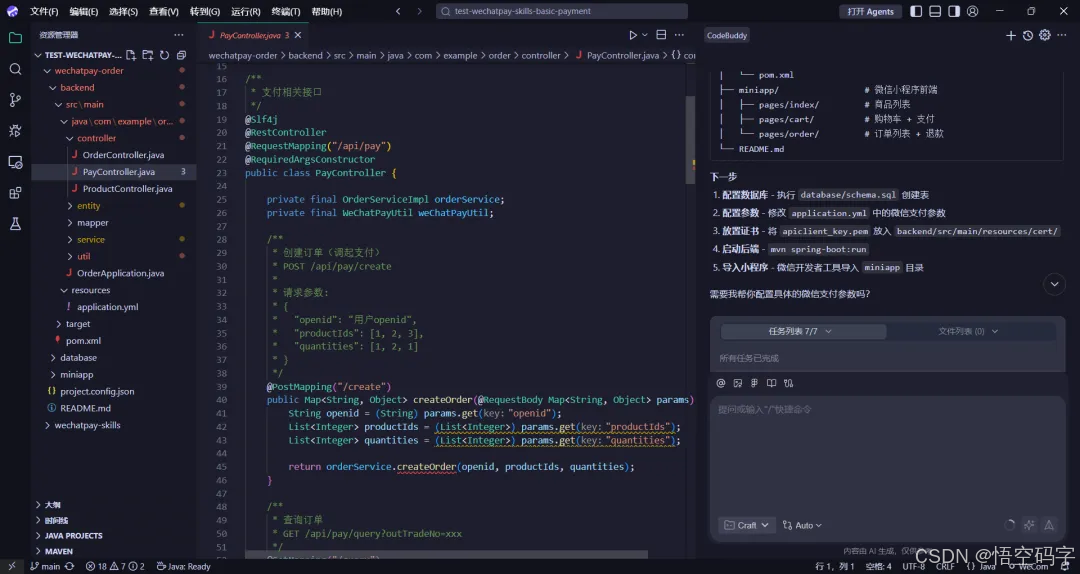
Task: Click the New File icon in explorer header
Action: click(x=131, y=55)
